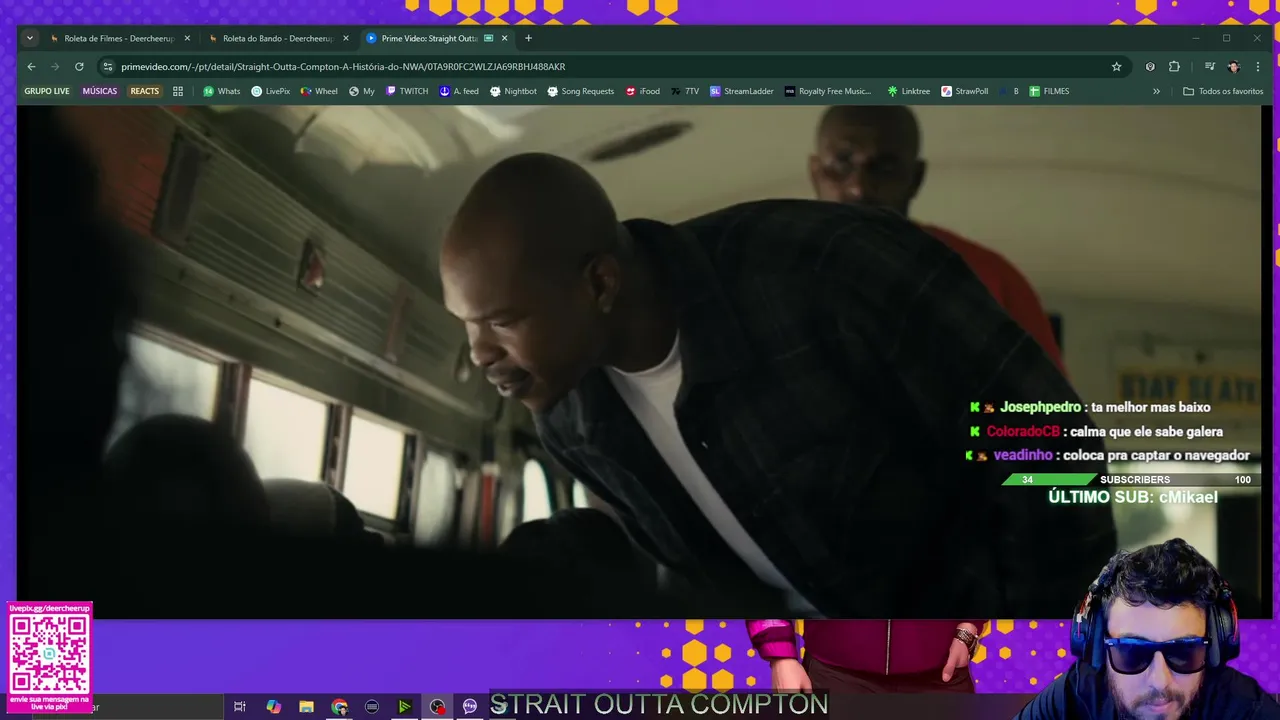Open the green play-arrow app in taskbar
Image resolution: width=1280 pixels, height=720 pixels.
pos(404,706)
